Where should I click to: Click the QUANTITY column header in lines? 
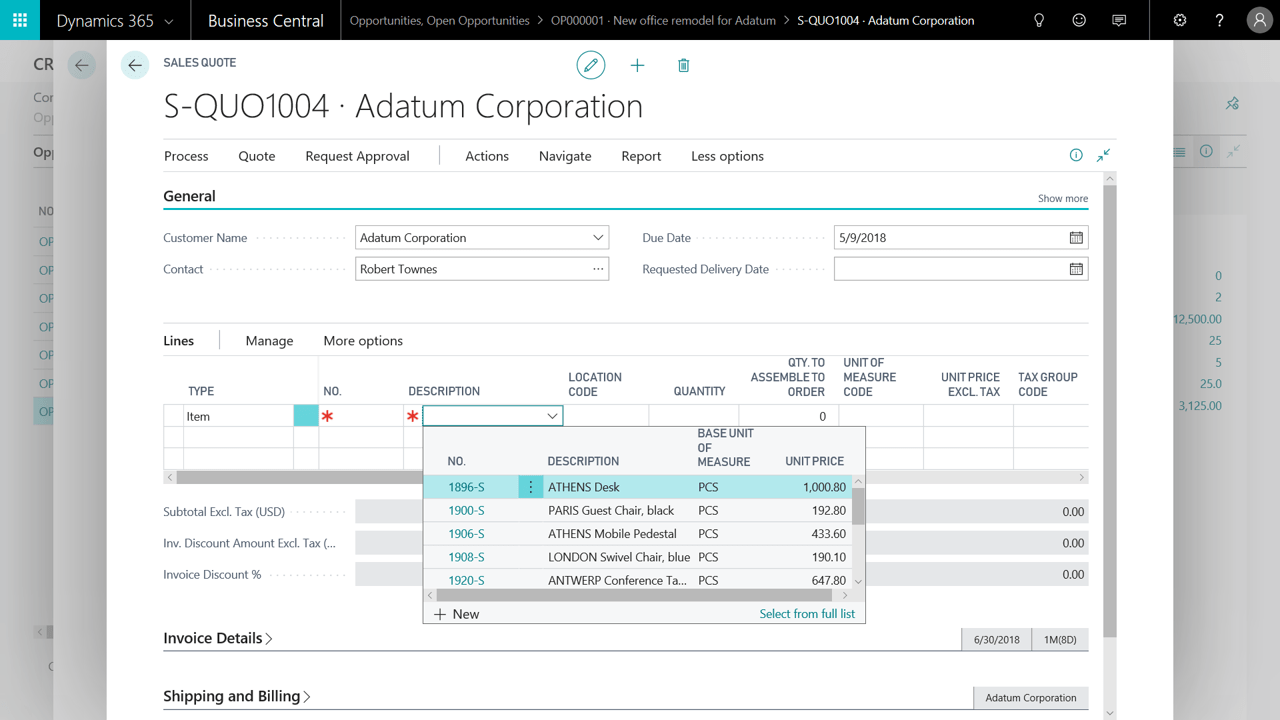click(699, 391)
